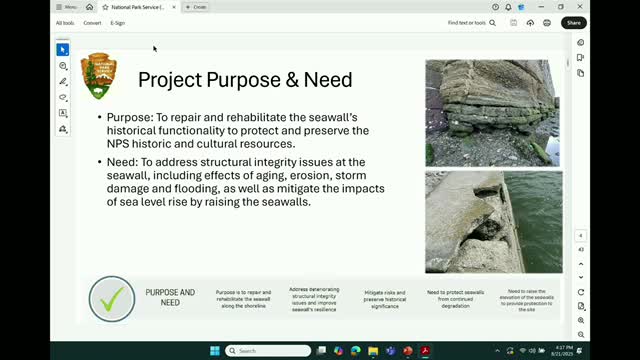
Task: Go to the Acrobat Home view
Action: coord(89,7)
